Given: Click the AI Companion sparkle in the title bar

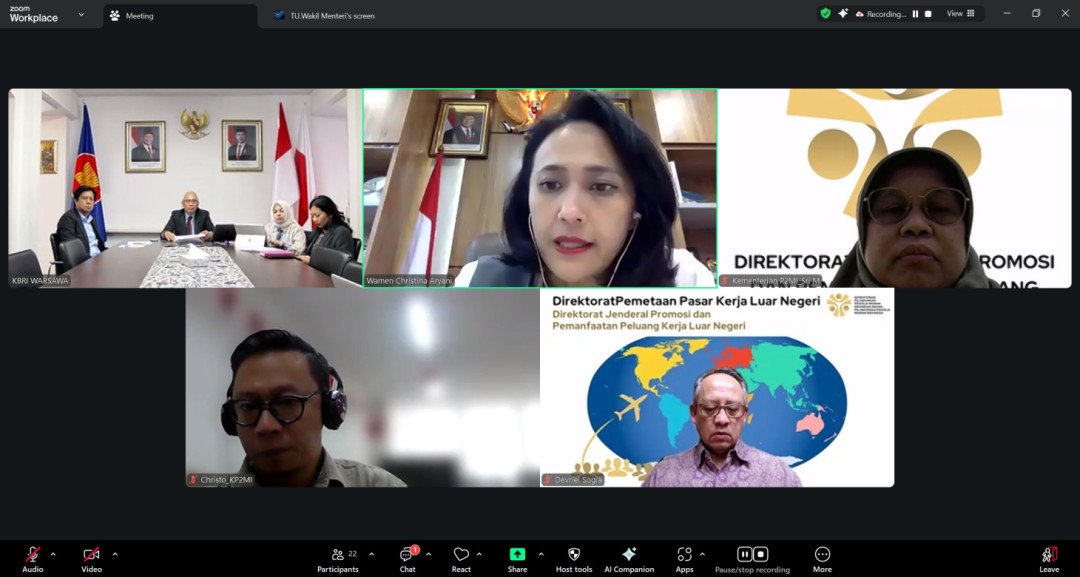Looking at the screenshot, I should point(842,13).
